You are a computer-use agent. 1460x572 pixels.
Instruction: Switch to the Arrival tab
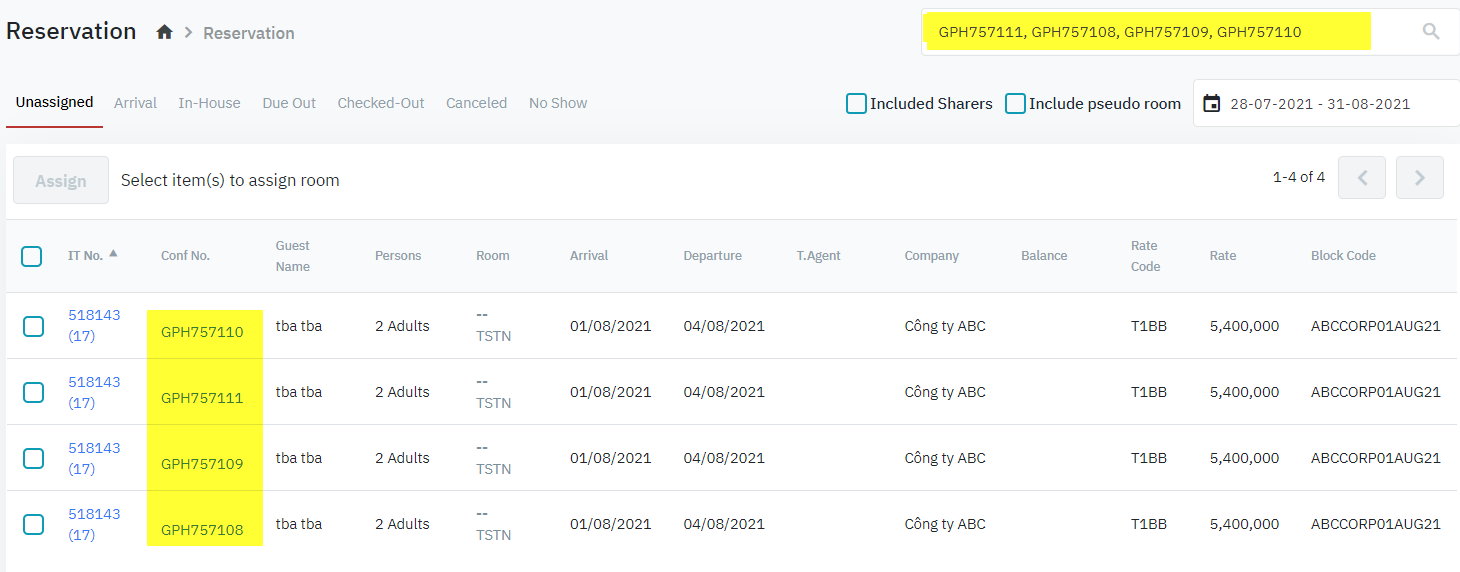tap(135, 103)
